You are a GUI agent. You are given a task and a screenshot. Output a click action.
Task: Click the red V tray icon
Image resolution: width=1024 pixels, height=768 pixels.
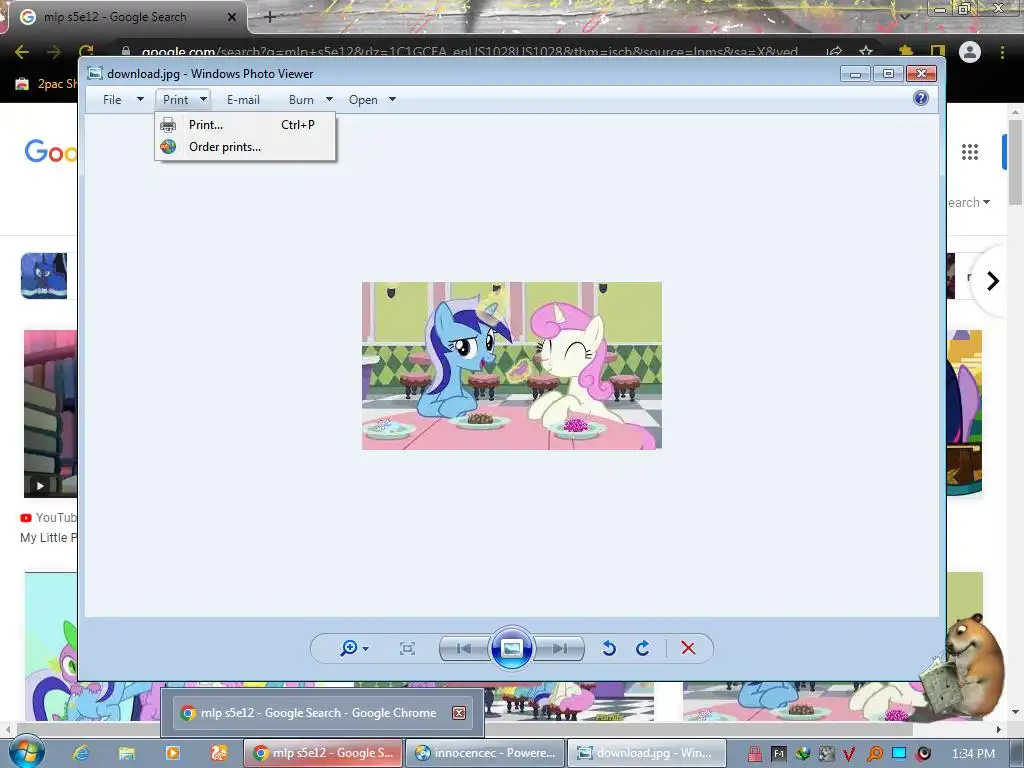(848, 754)
